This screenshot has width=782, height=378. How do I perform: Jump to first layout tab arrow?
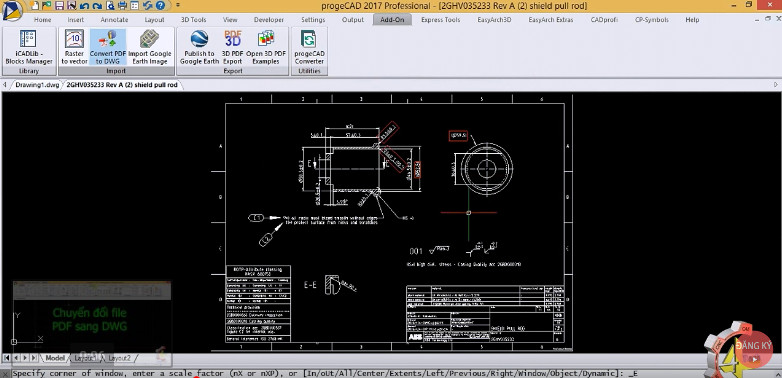click(x=6, y=358)
